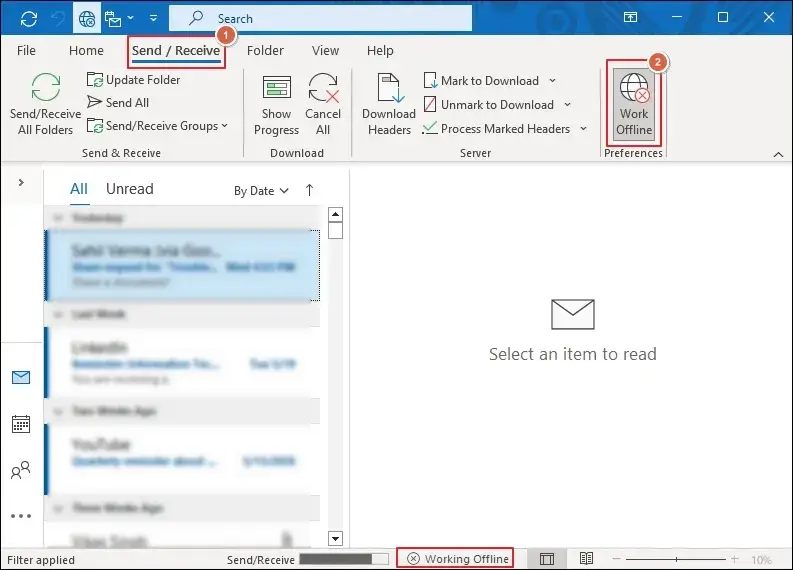Viewport: 793px width, 570px height.
Task: Open the Help tab
Action: coord(380,51)
